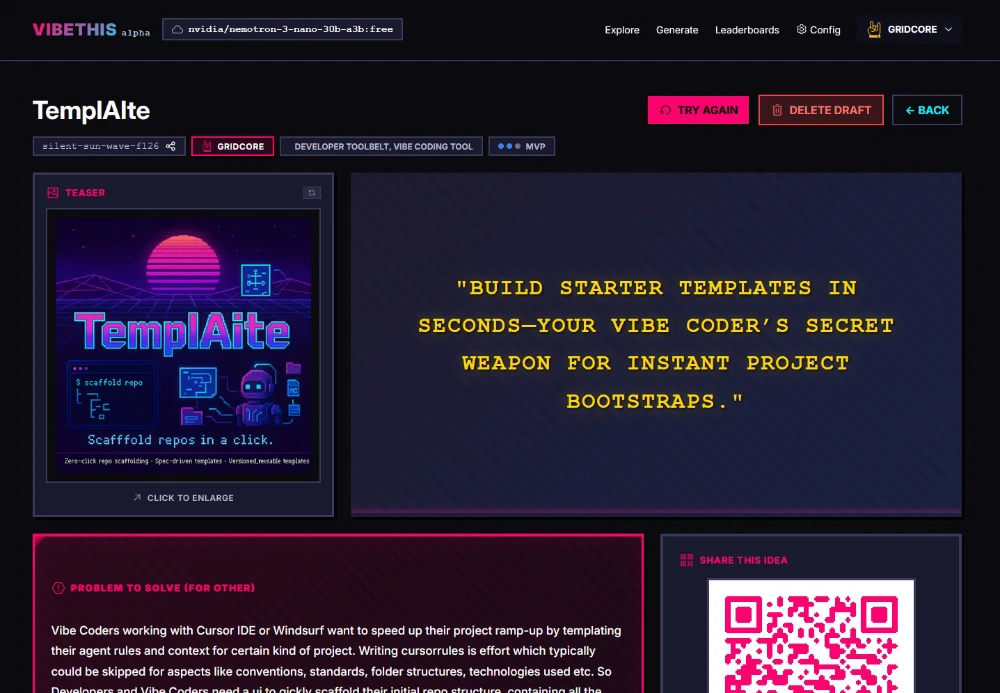This screenshot has height=693, width=1000.
Task: Click the VIBETHIS alpha logo link
Action: click(91, 30)
